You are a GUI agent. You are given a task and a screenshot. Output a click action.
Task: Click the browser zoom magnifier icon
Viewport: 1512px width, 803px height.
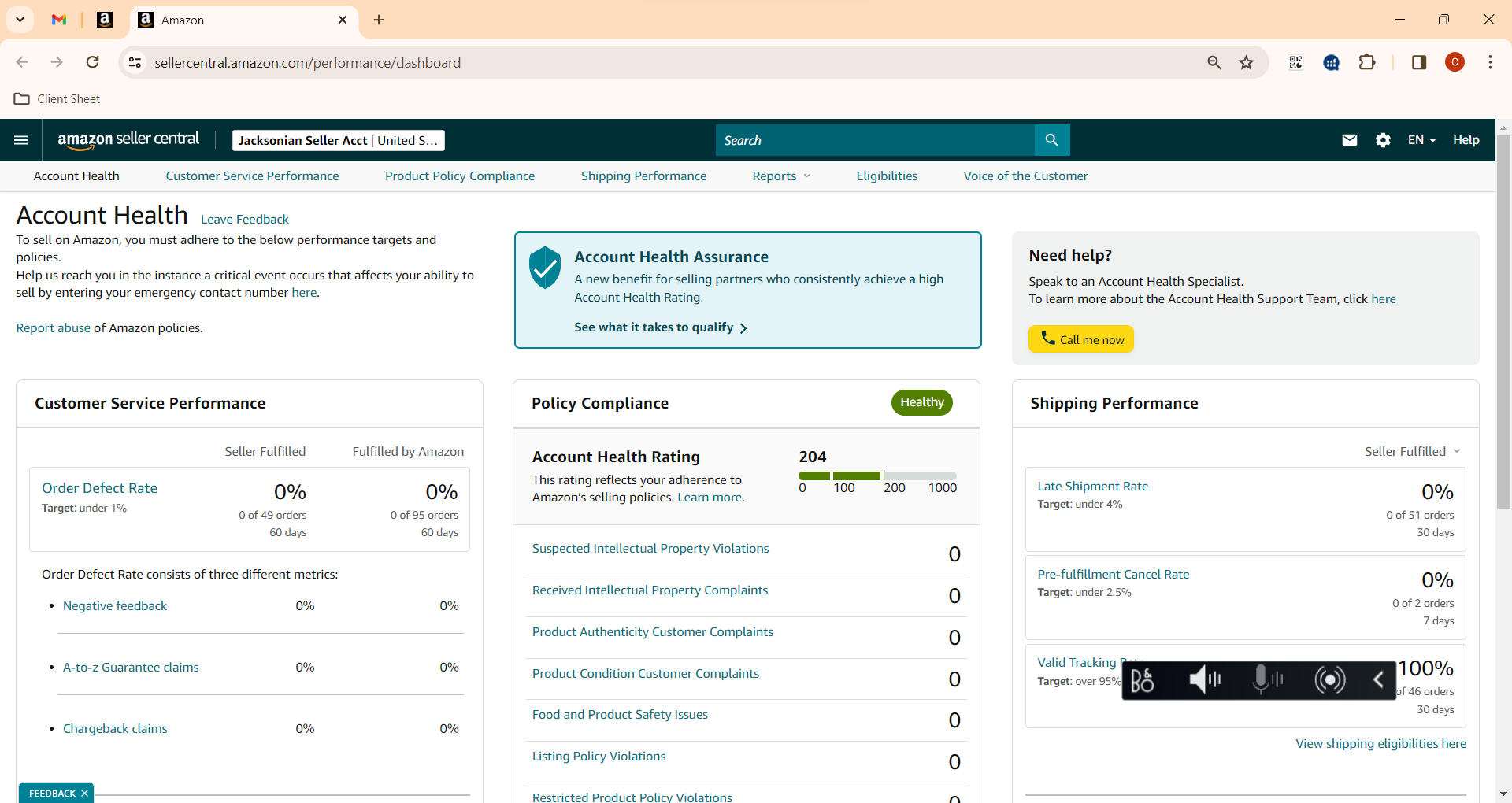click(1214, 62)
